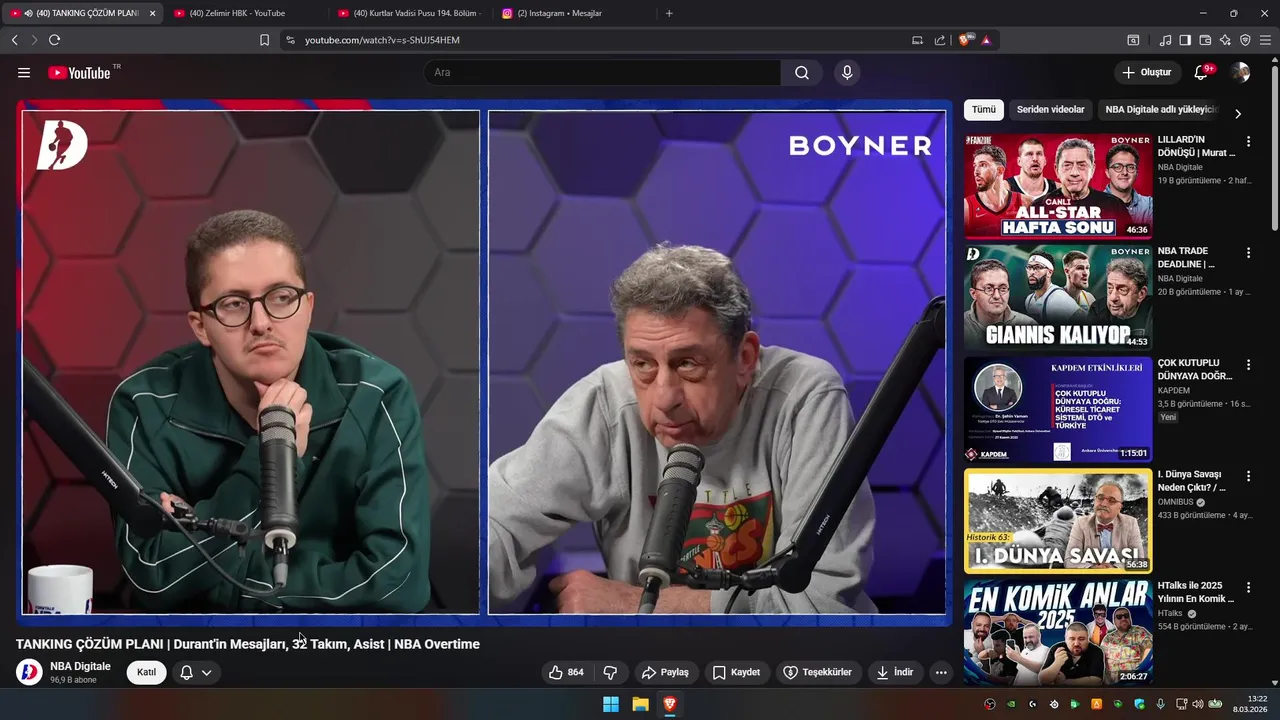Open options for HTalks 2025 video
The width and height of the screenshot is (1280, 720).
point(1248,588)
